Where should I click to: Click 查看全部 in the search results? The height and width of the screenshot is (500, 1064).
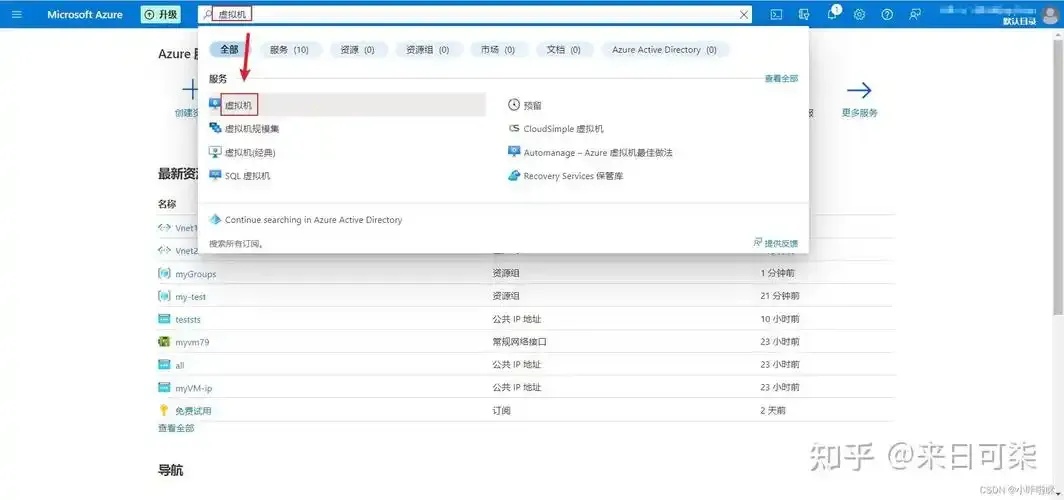click(x=781, y=79)
